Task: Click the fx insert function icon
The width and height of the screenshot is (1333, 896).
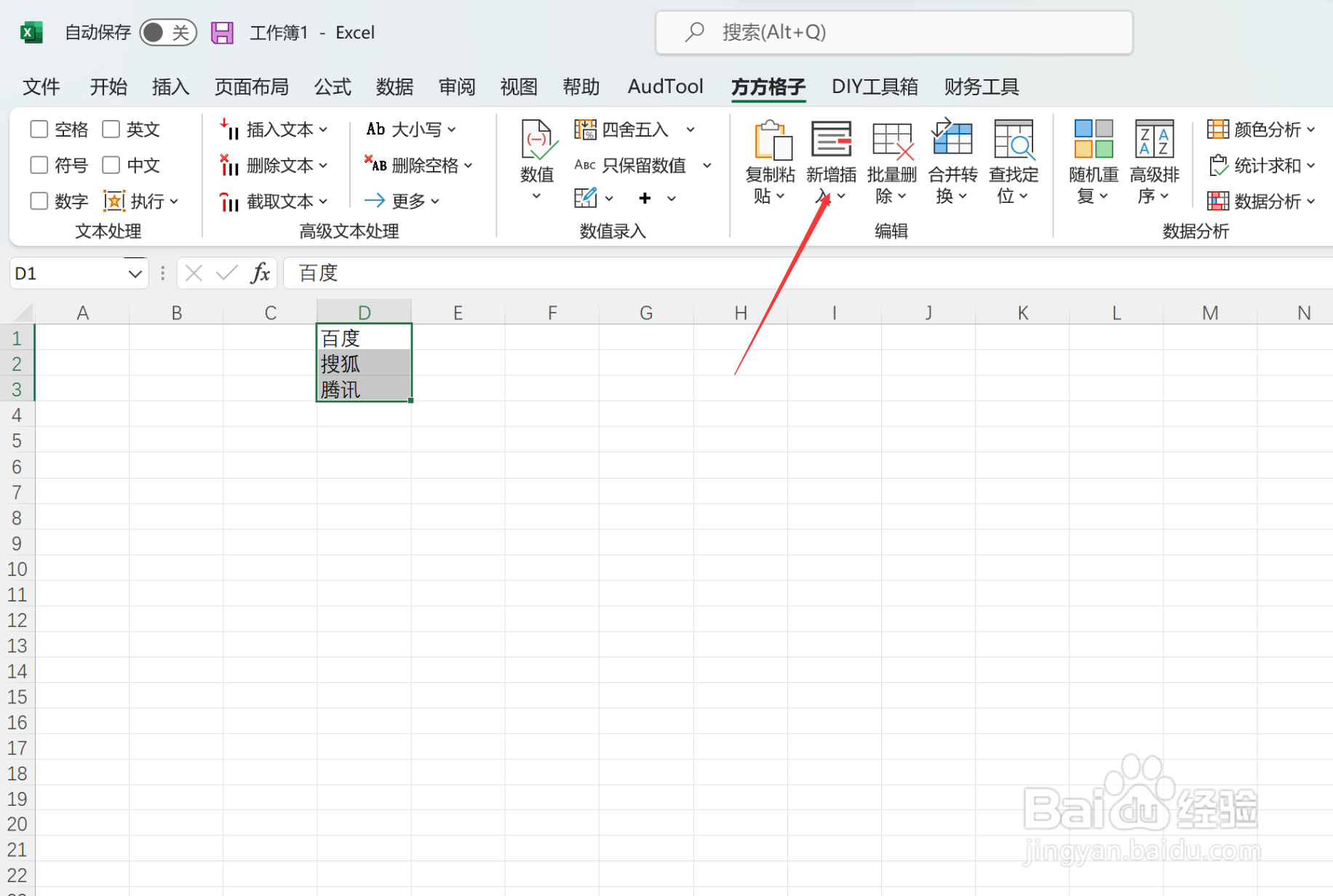Action: point(260,273)
